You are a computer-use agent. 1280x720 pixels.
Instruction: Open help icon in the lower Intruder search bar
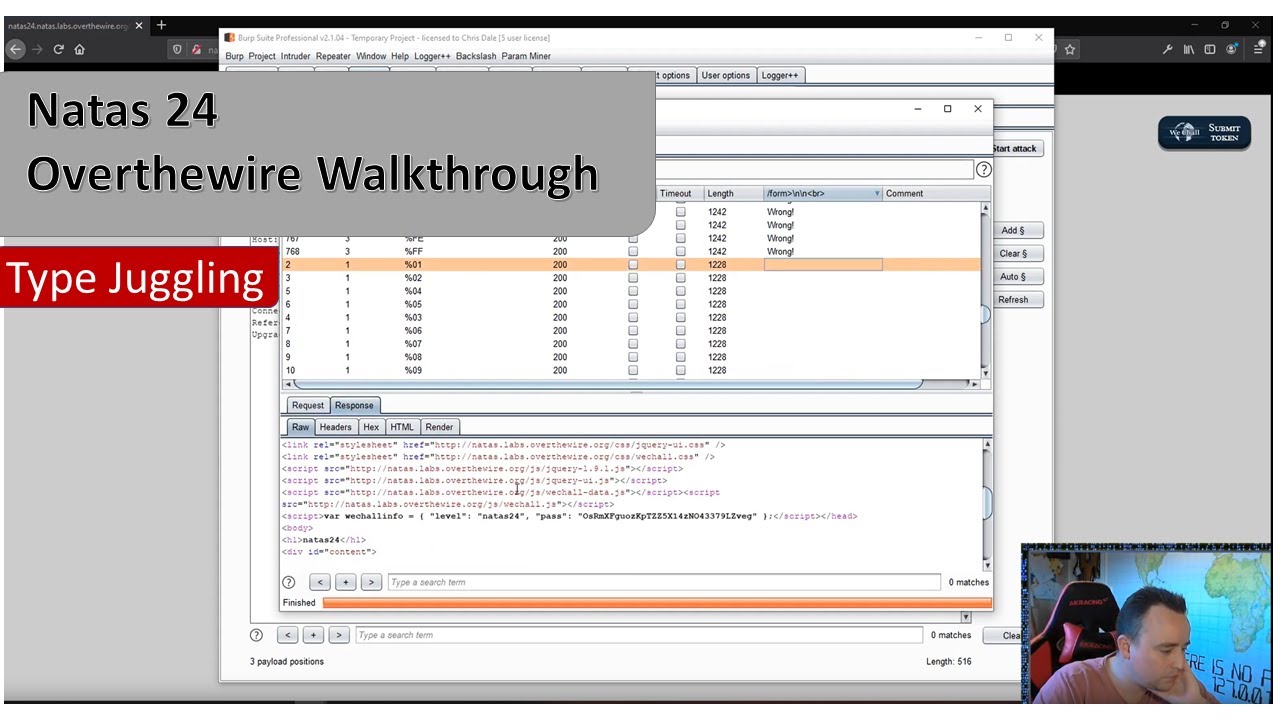pyautogui.click(x=256, y=635)
